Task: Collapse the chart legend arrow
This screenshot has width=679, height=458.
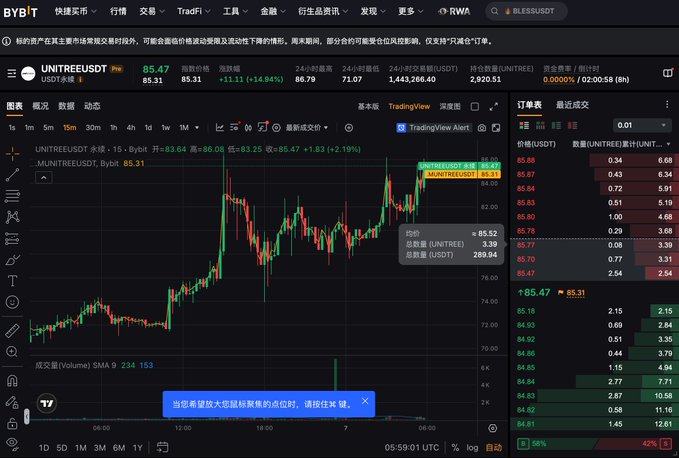Action: point(44,177)
